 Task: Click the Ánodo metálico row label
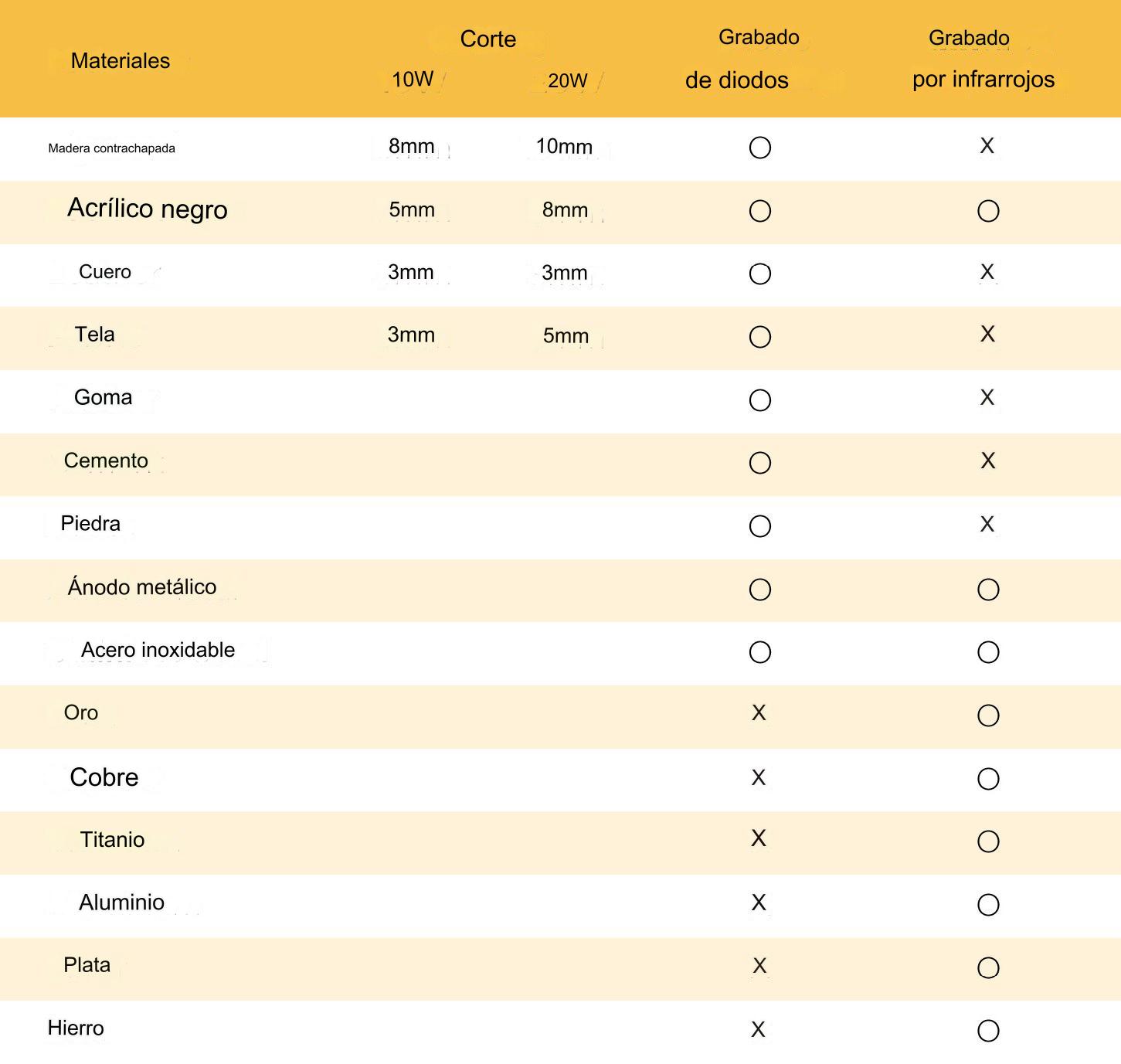(x=142, y=587)
